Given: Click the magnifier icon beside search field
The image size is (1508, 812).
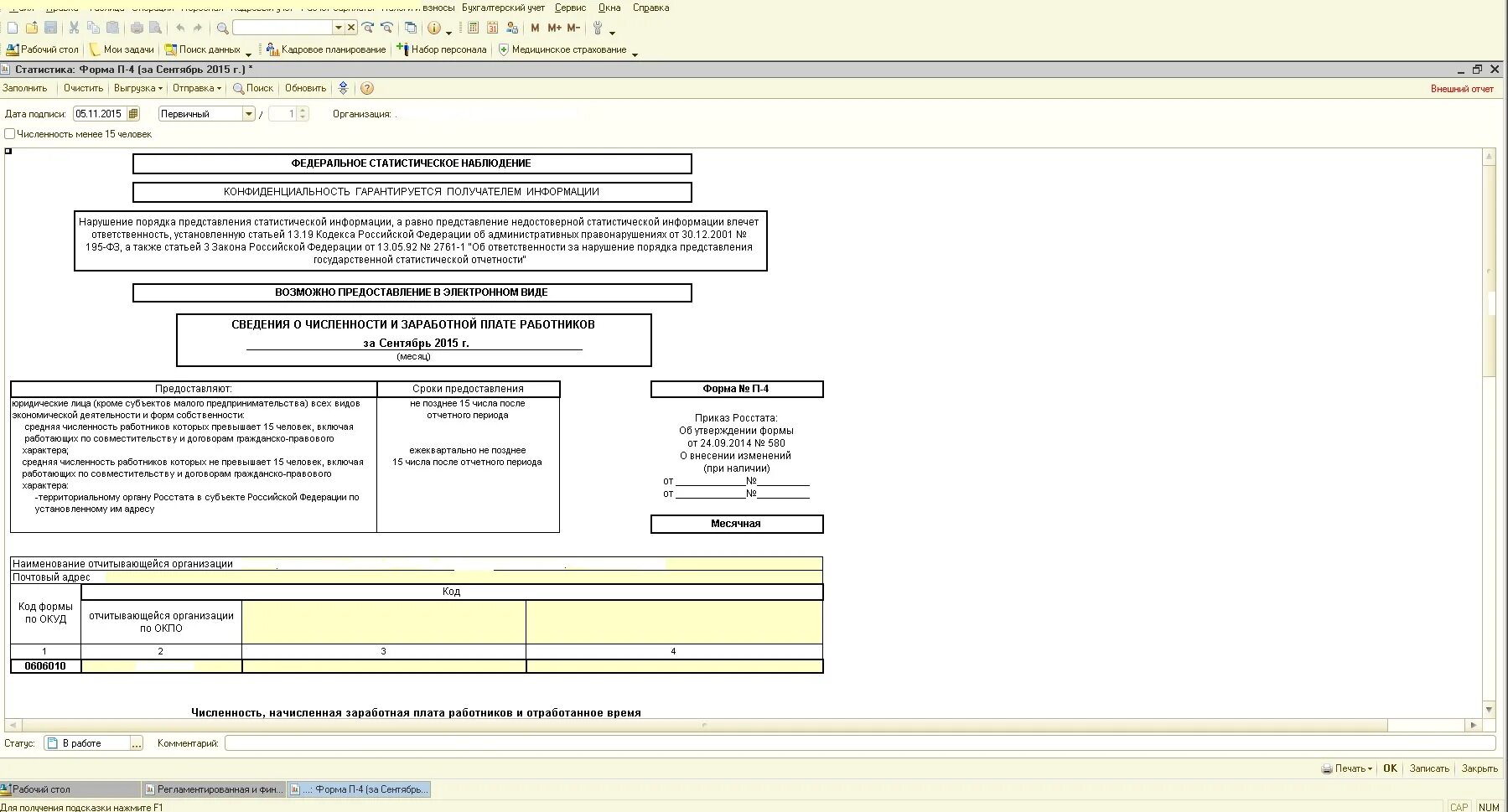Looking at the screenshot, I should 222,28.
